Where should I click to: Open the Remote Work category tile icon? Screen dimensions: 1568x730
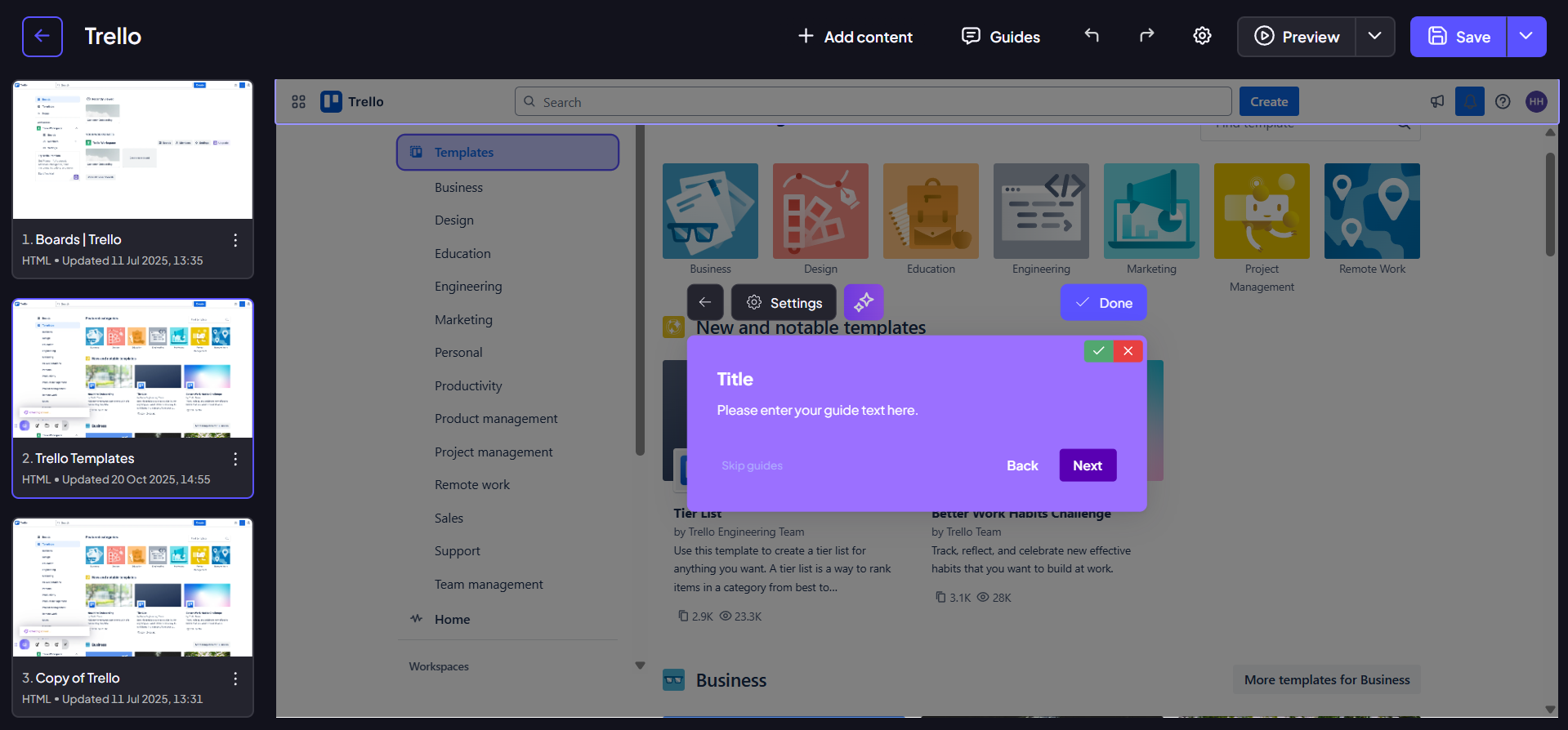pyautogui.click(x=1372, y=211)
